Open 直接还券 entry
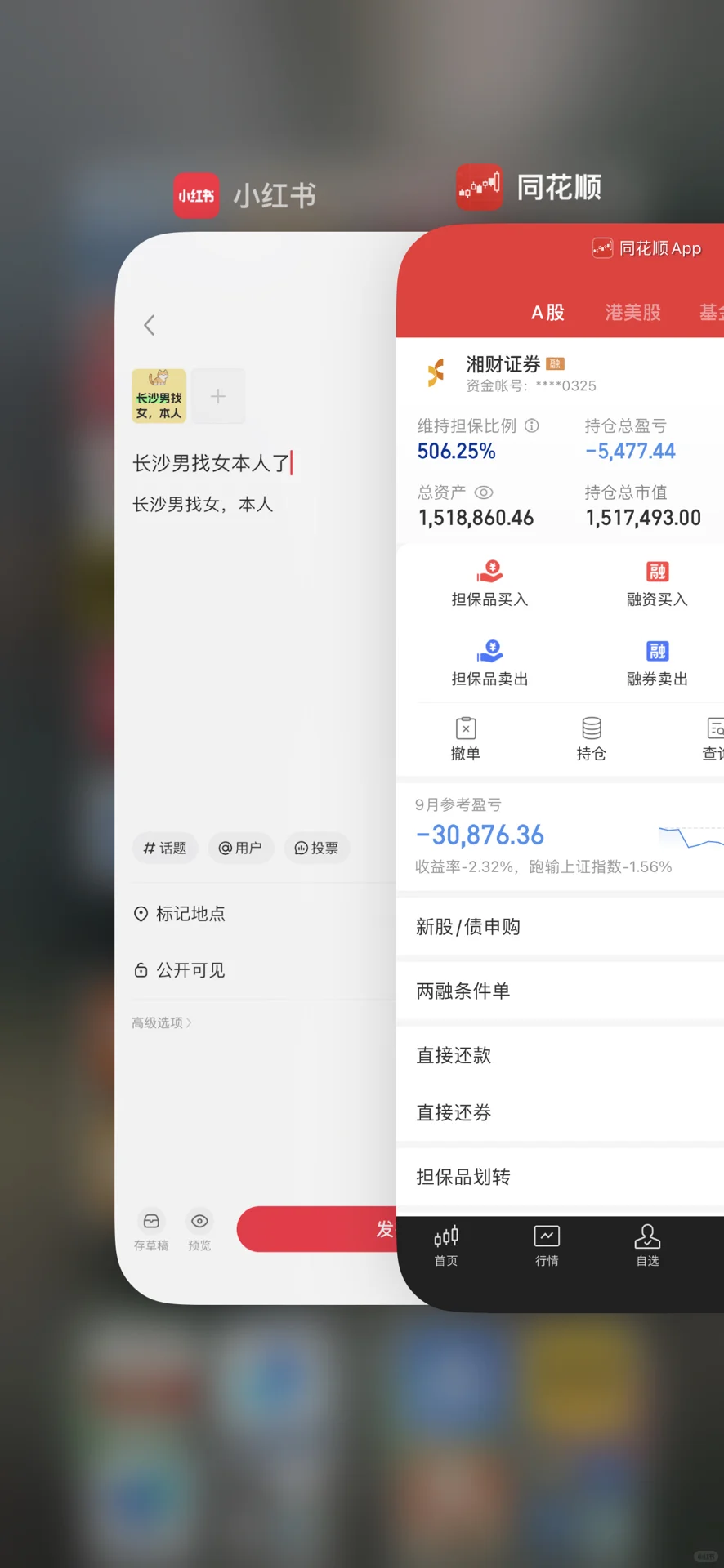This screenshot has width=724, height=1568. click(x=561, y=1112)
